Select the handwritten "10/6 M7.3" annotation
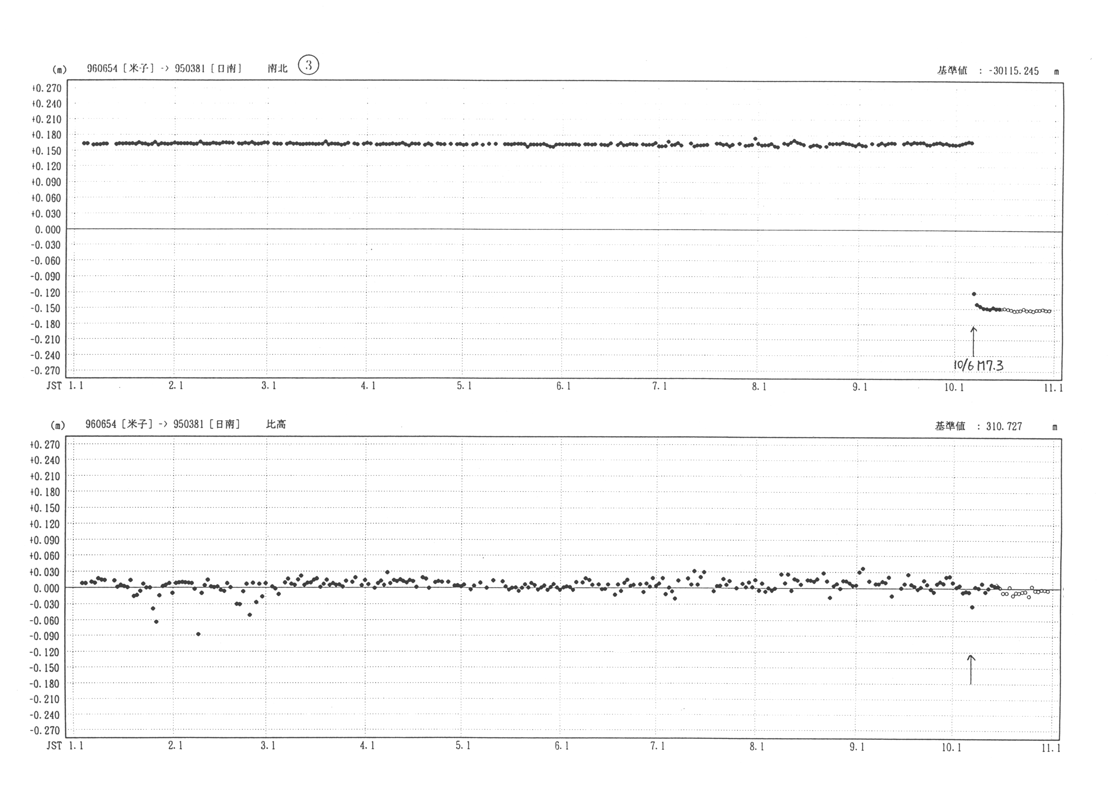Screen dimensions: 1108x788 977,365
